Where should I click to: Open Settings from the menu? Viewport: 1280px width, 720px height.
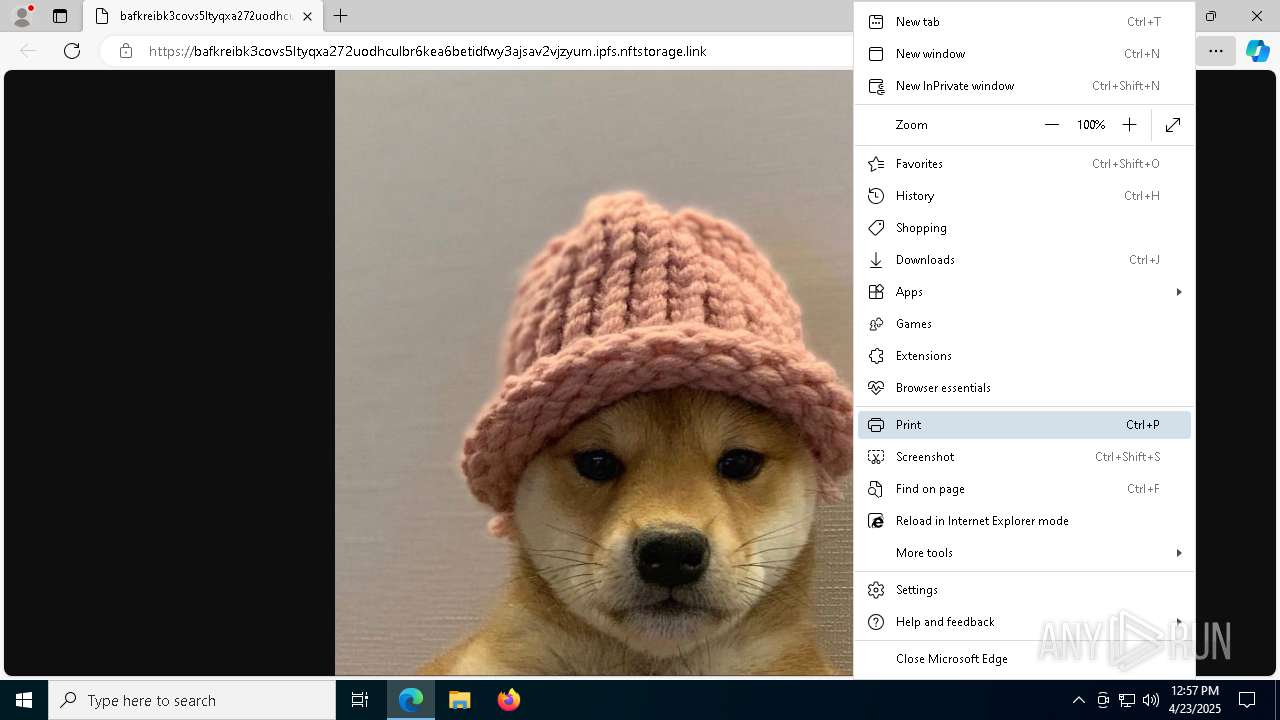1024,590
